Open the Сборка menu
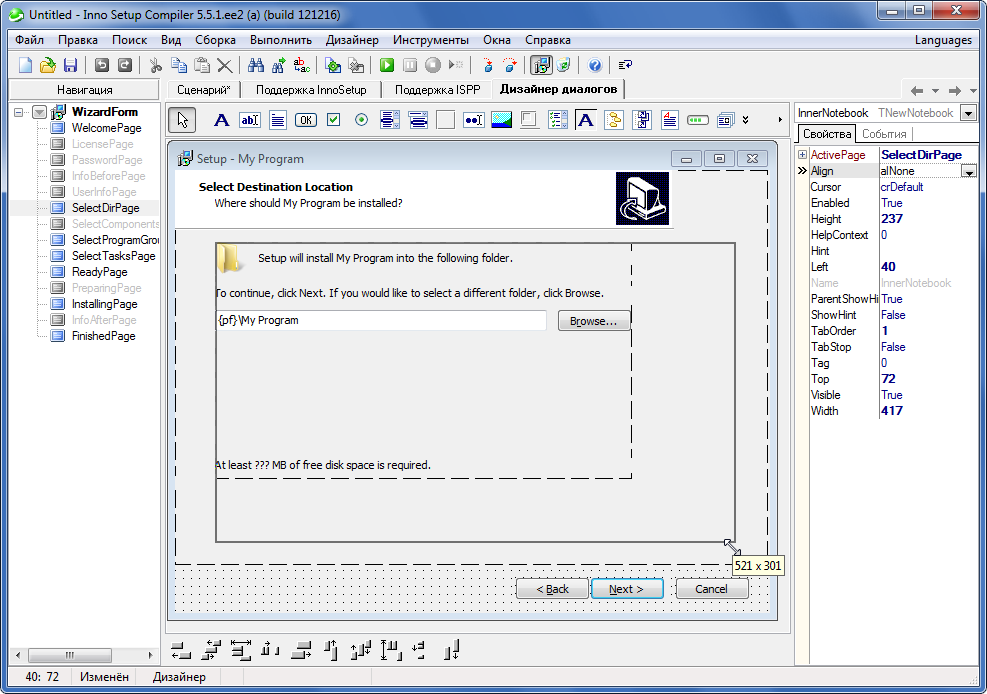 (216, 40)
